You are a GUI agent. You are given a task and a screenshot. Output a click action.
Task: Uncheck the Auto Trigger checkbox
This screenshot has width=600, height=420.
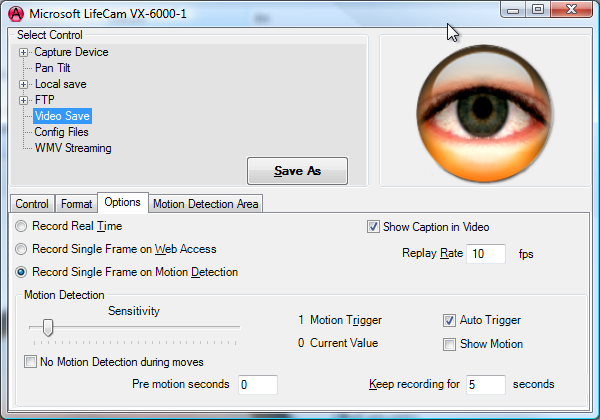450,321
